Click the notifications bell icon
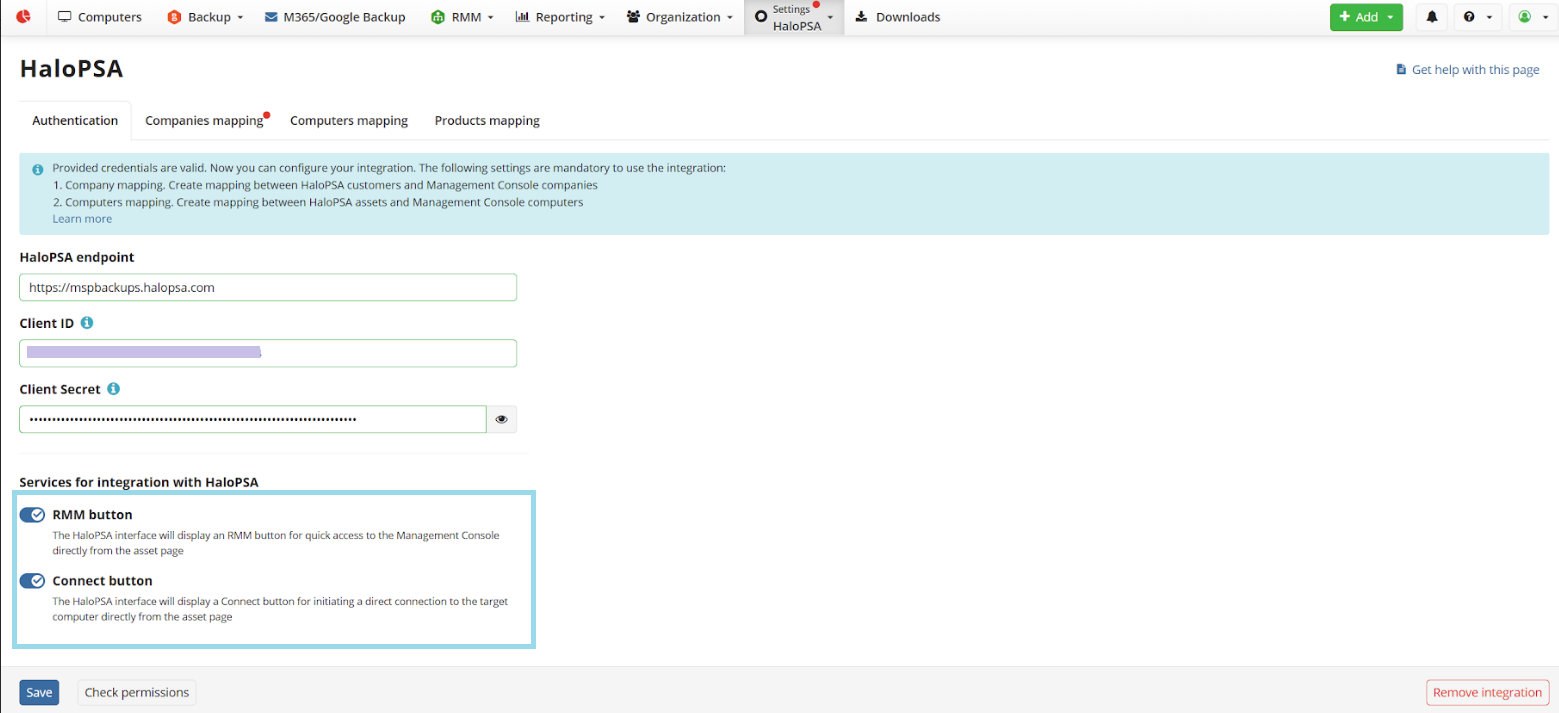The image size is (1559, 713). (1432, 17)
